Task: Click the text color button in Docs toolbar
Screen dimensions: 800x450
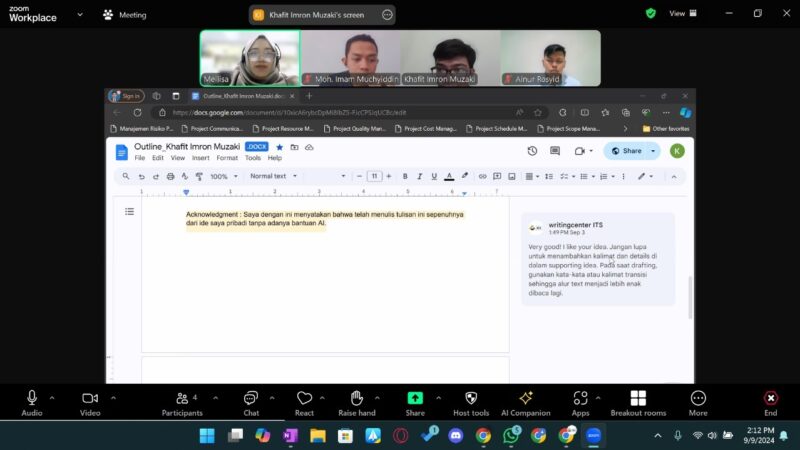Action: pos(449,176)
